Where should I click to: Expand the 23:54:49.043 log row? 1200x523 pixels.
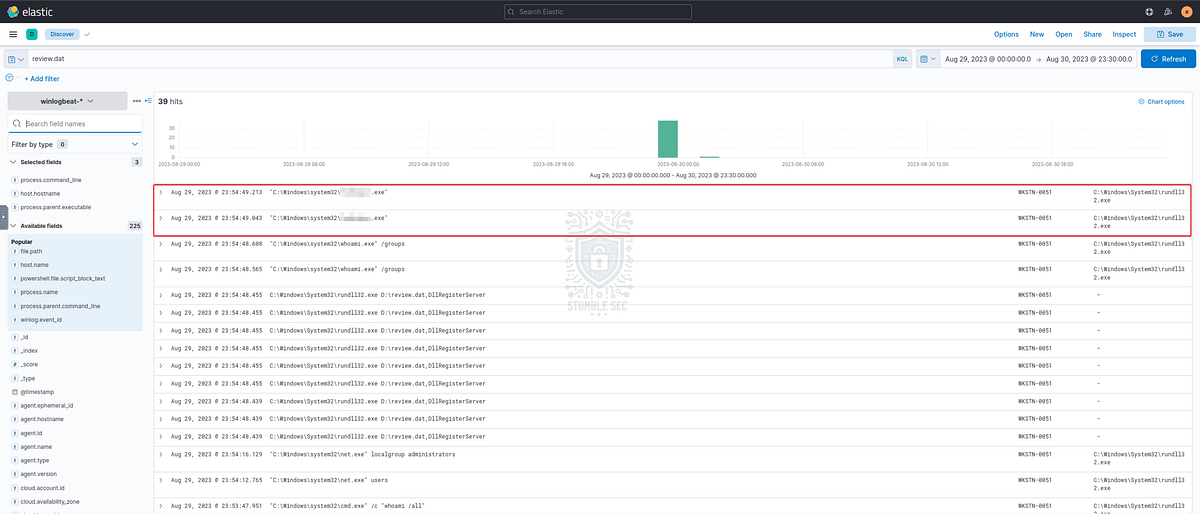pos(160,217)
